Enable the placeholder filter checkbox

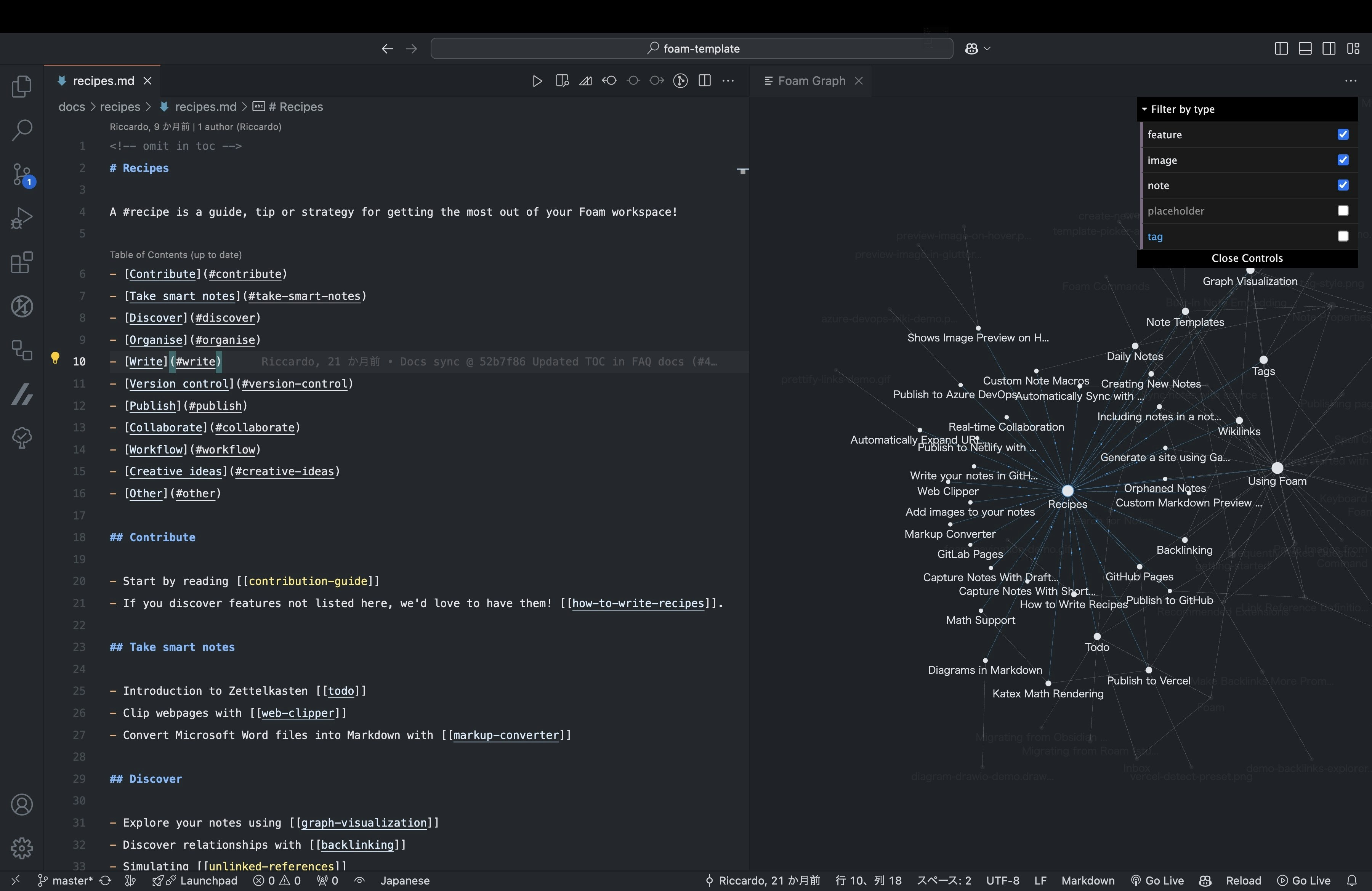point(1343,211)
